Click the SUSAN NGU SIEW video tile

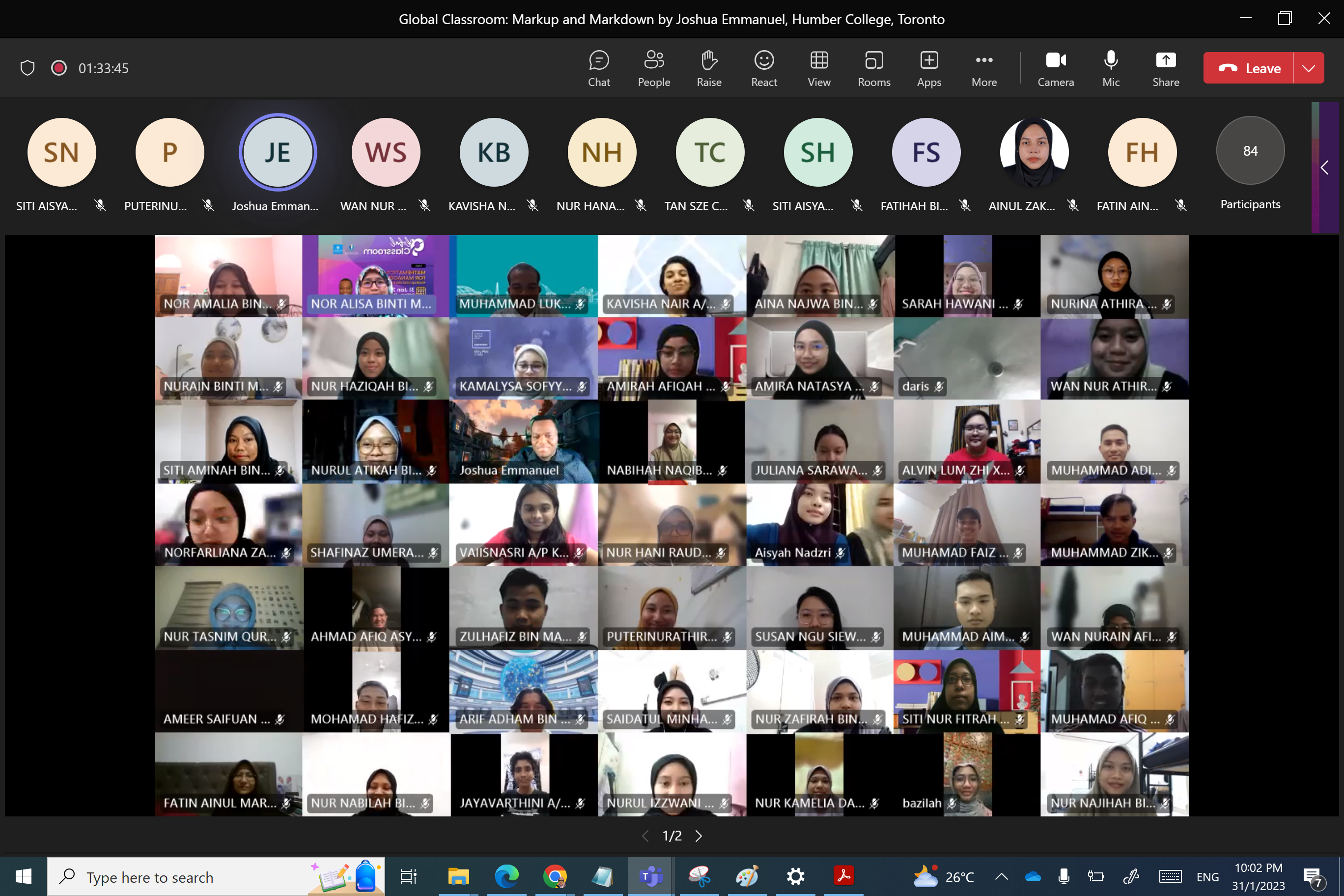click(x=819, y=608)
